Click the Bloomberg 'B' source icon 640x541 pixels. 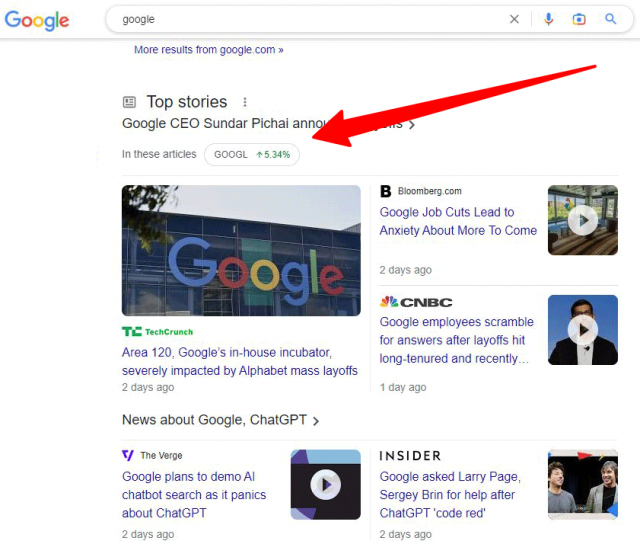pyautogui.click(x=385, y=191)
